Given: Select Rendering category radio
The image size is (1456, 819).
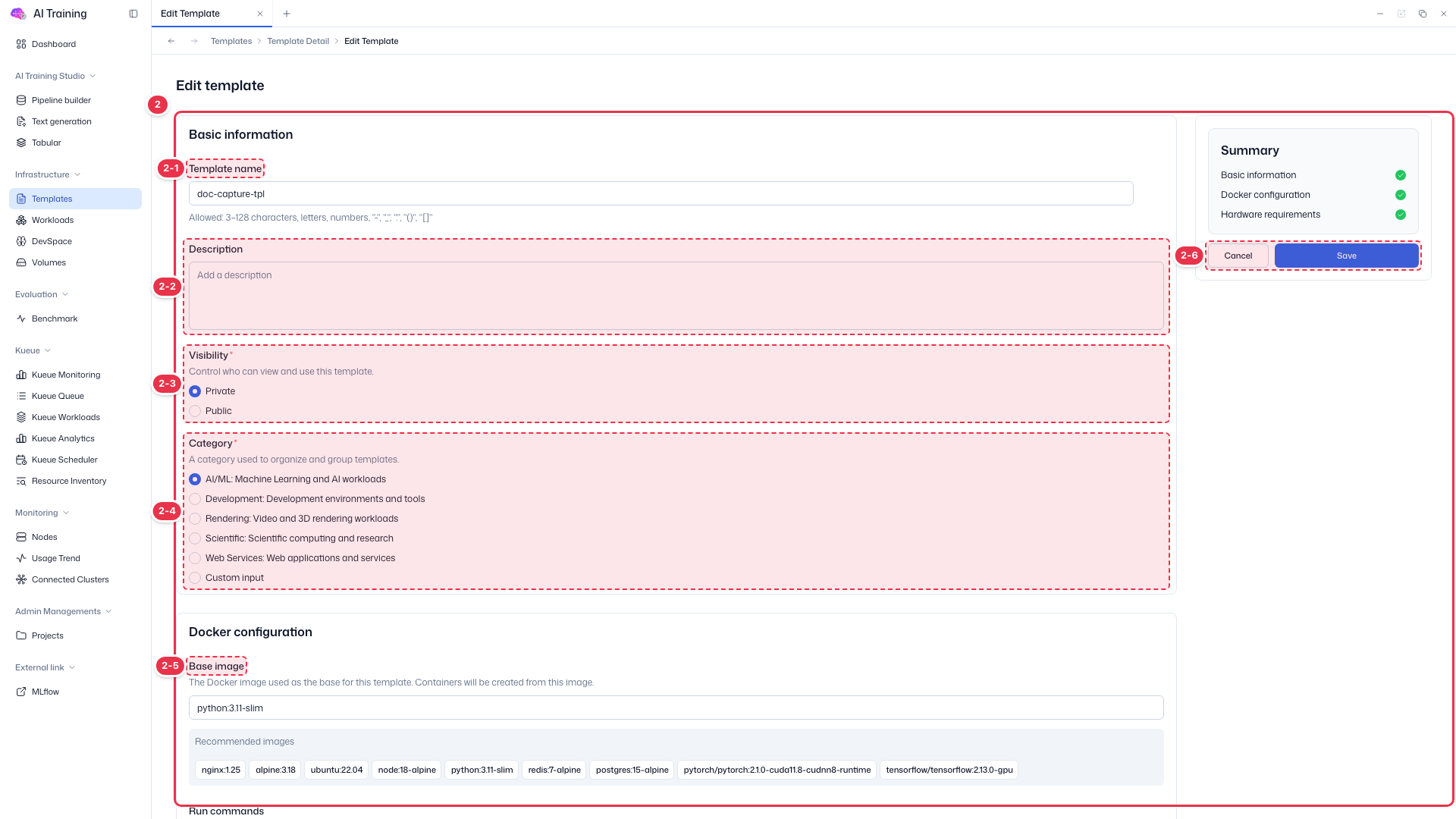Looking at the screenshot, I should [195, 519].
